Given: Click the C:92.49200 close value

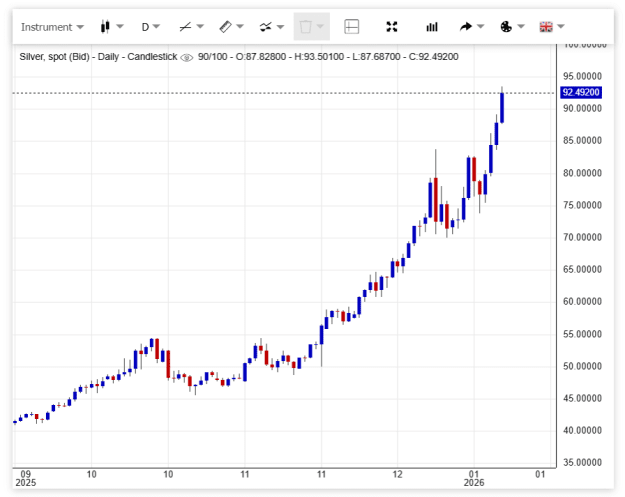Looking at the screenshot, I should coord(434,57).
